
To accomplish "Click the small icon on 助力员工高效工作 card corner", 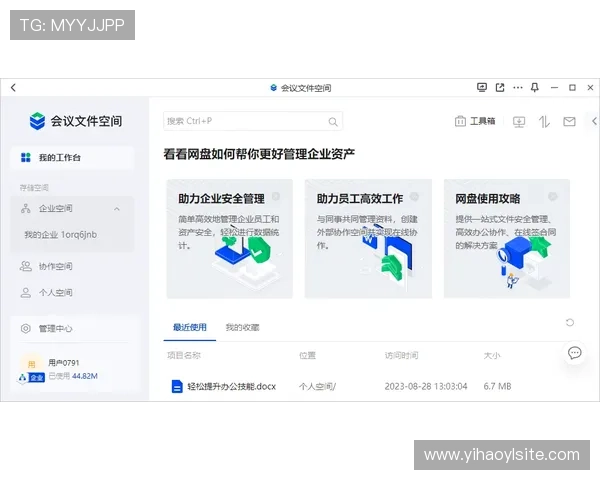I will click(x=414, y=196).
